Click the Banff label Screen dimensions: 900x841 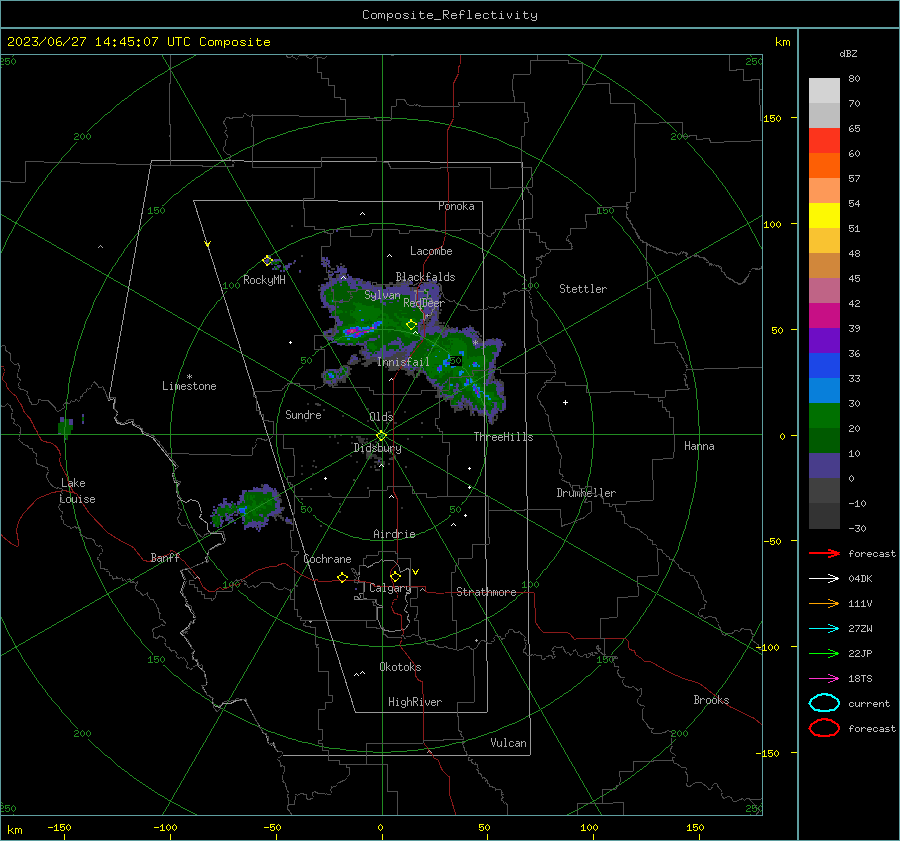165,557
